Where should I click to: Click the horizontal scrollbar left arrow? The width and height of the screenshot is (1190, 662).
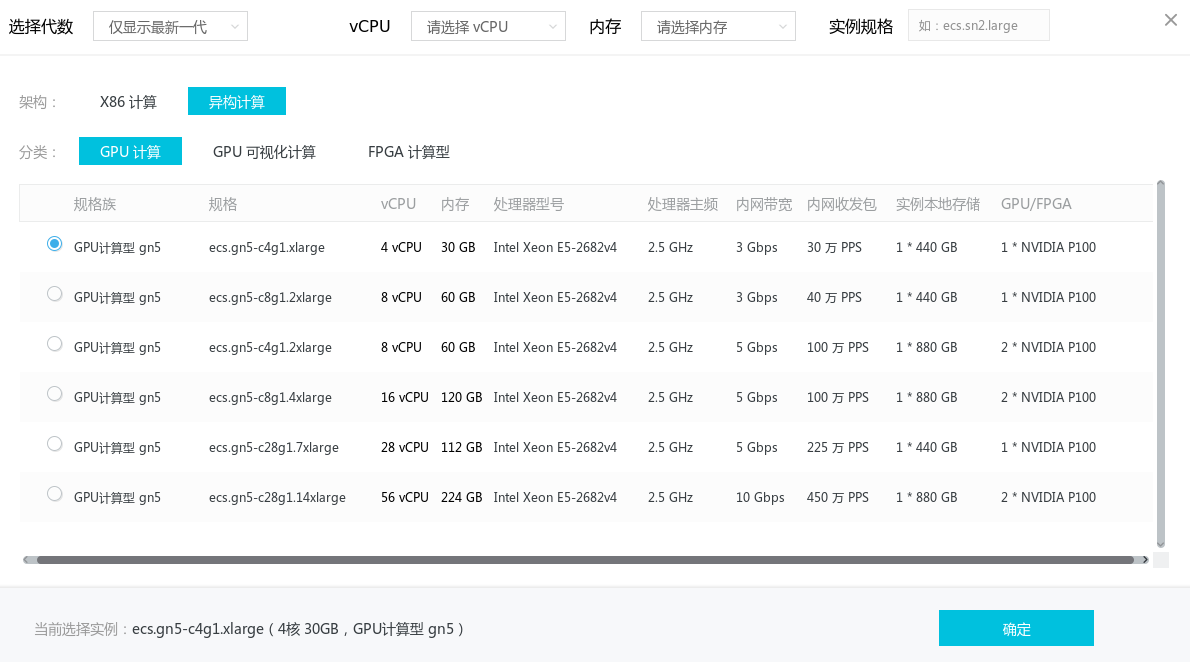(27, 560)
